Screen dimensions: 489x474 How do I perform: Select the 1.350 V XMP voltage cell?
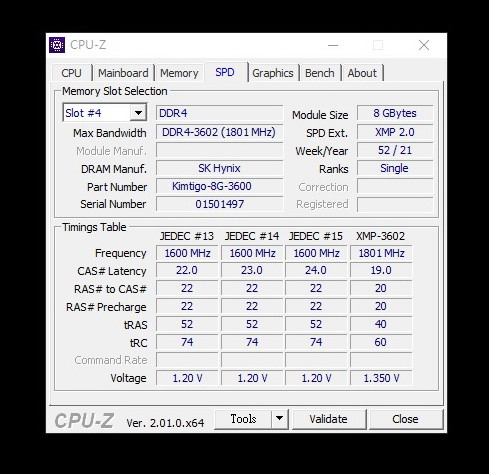381,378
